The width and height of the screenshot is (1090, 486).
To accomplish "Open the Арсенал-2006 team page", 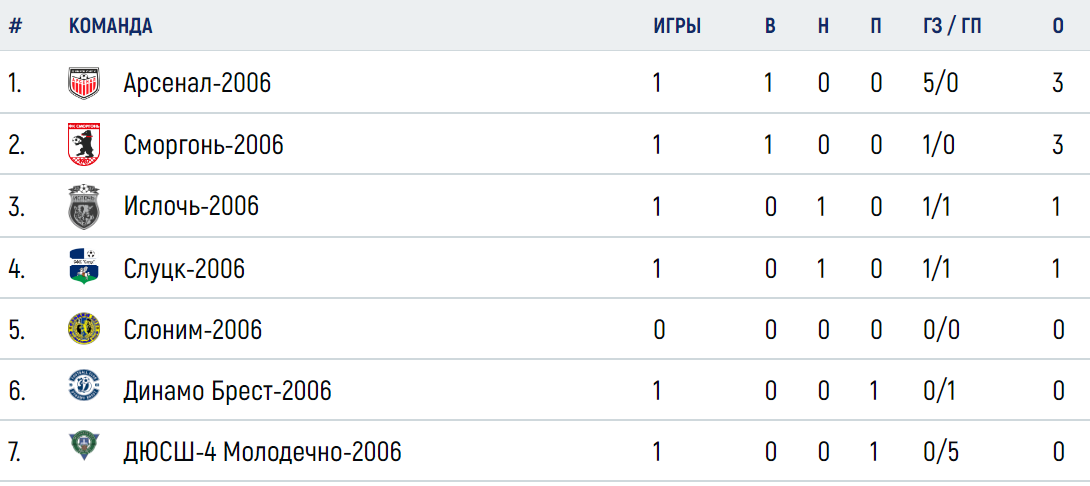I will [x=197, y=84].
